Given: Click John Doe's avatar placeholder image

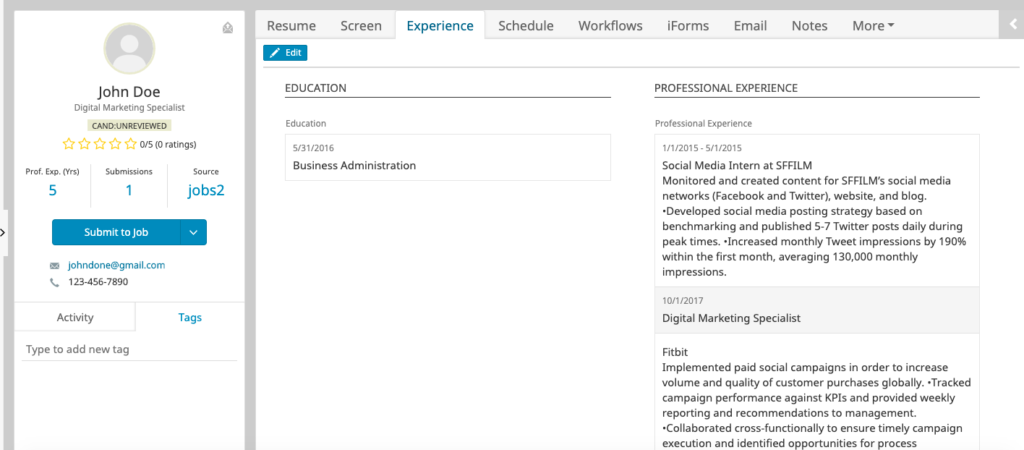Looking at the screenshot, I should [x=129, y=49].
